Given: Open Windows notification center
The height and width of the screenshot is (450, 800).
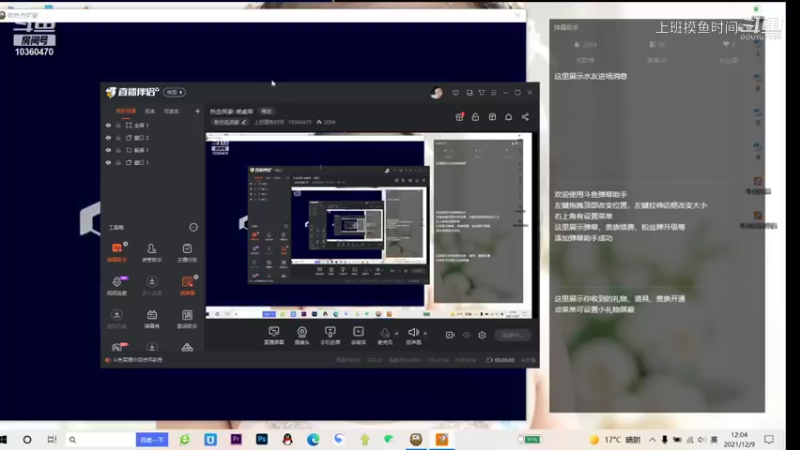Looking at the screenshot, I should [769, 439].
